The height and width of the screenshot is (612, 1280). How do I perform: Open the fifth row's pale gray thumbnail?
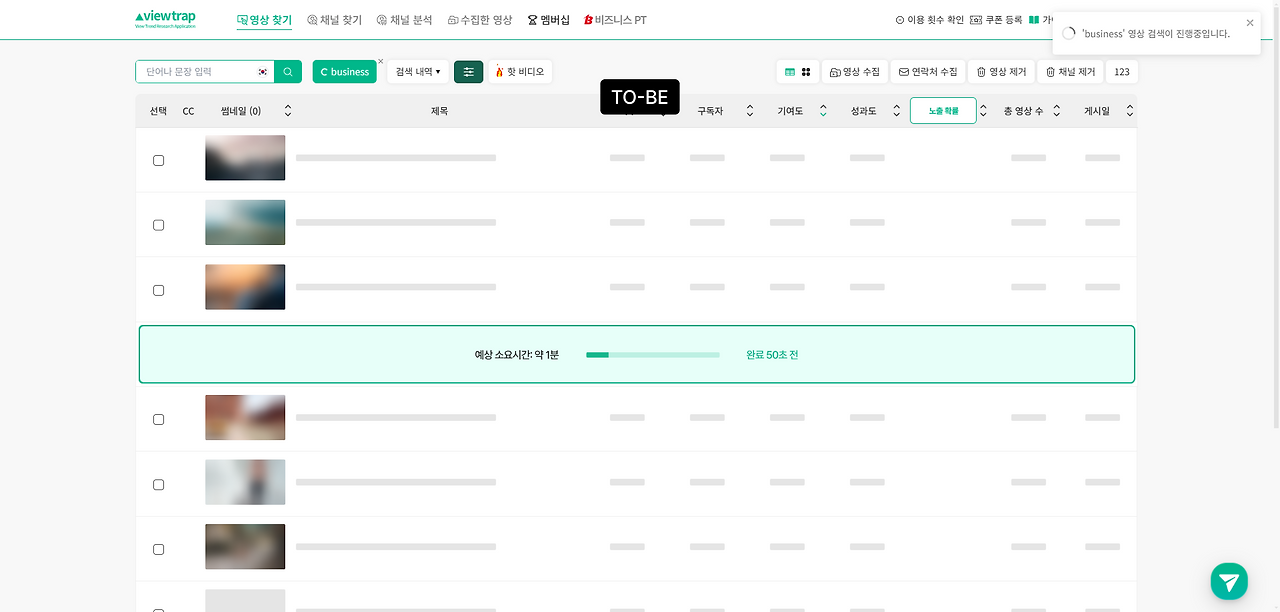245,482
